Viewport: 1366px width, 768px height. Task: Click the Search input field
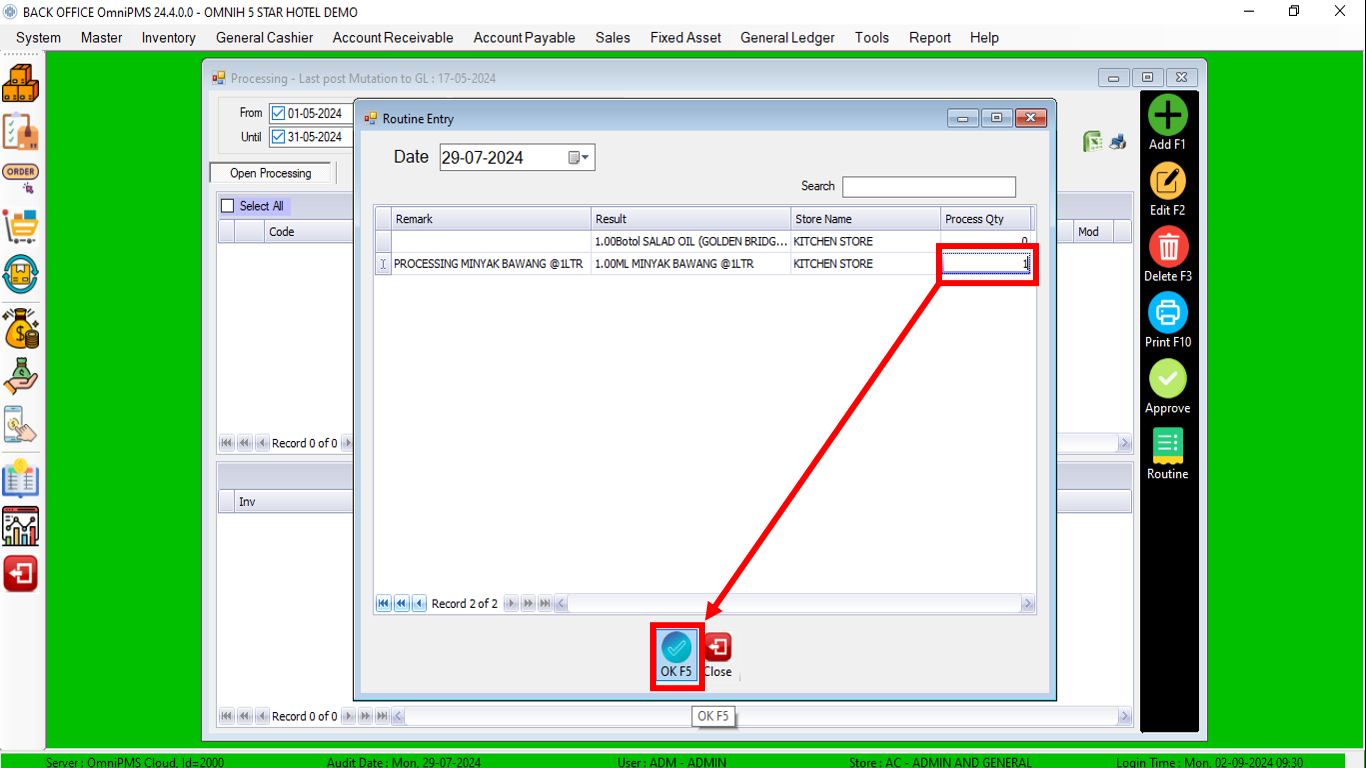[x=929, y=186]
